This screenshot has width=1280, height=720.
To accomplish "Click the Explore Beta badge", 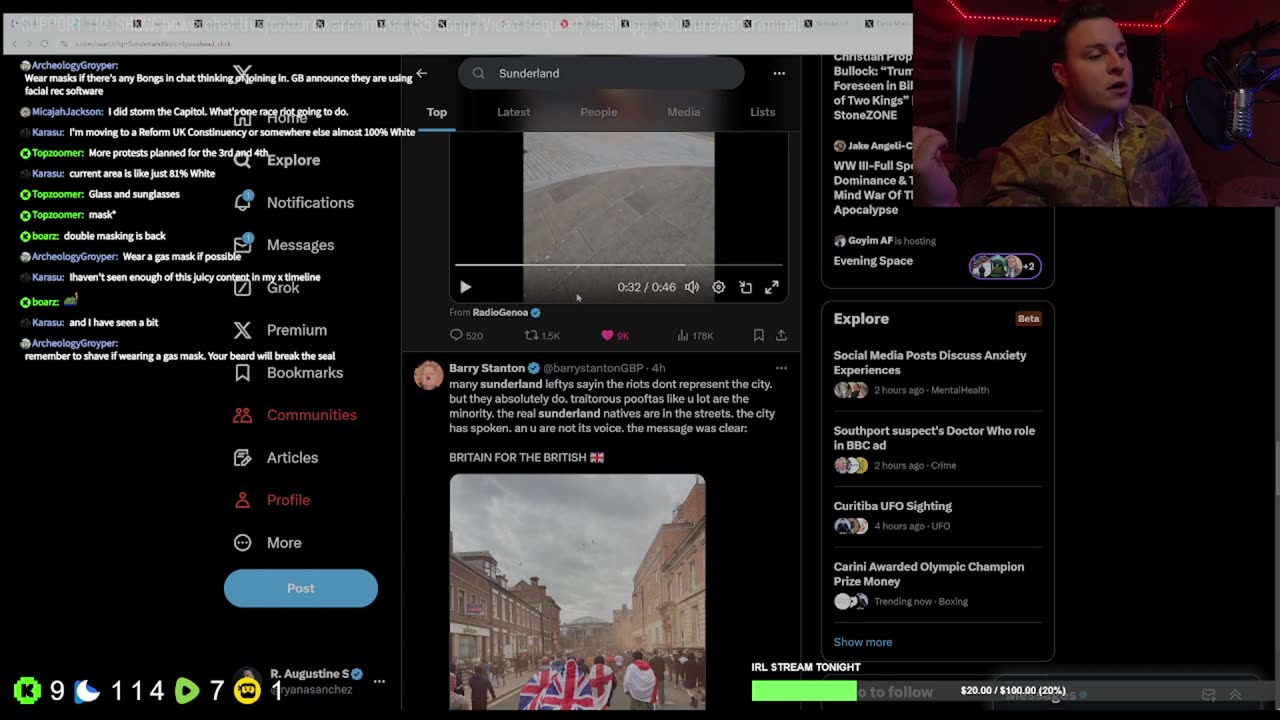I will (1028, 319).
